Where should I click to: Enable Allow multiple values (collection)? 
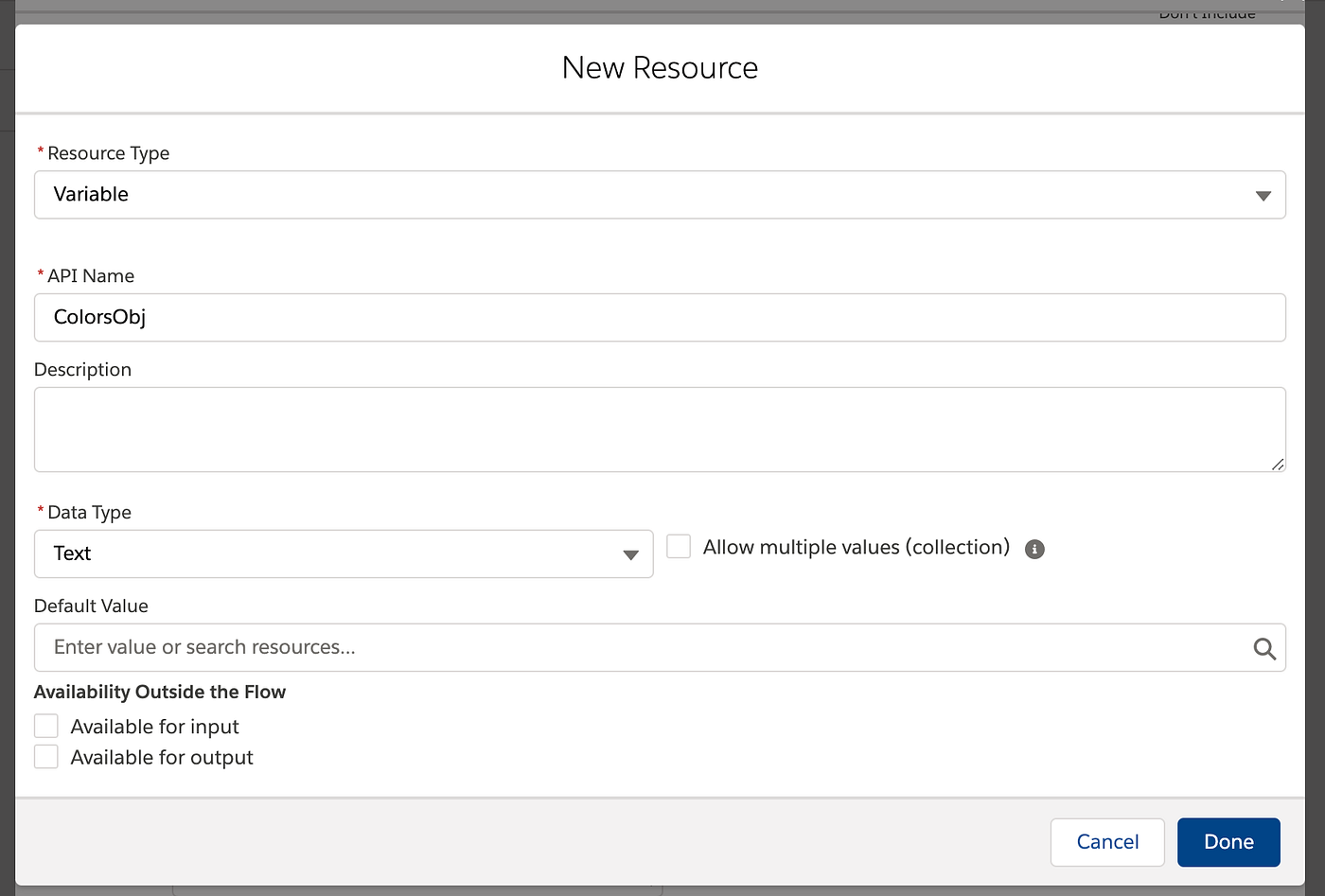coord(679,546)
